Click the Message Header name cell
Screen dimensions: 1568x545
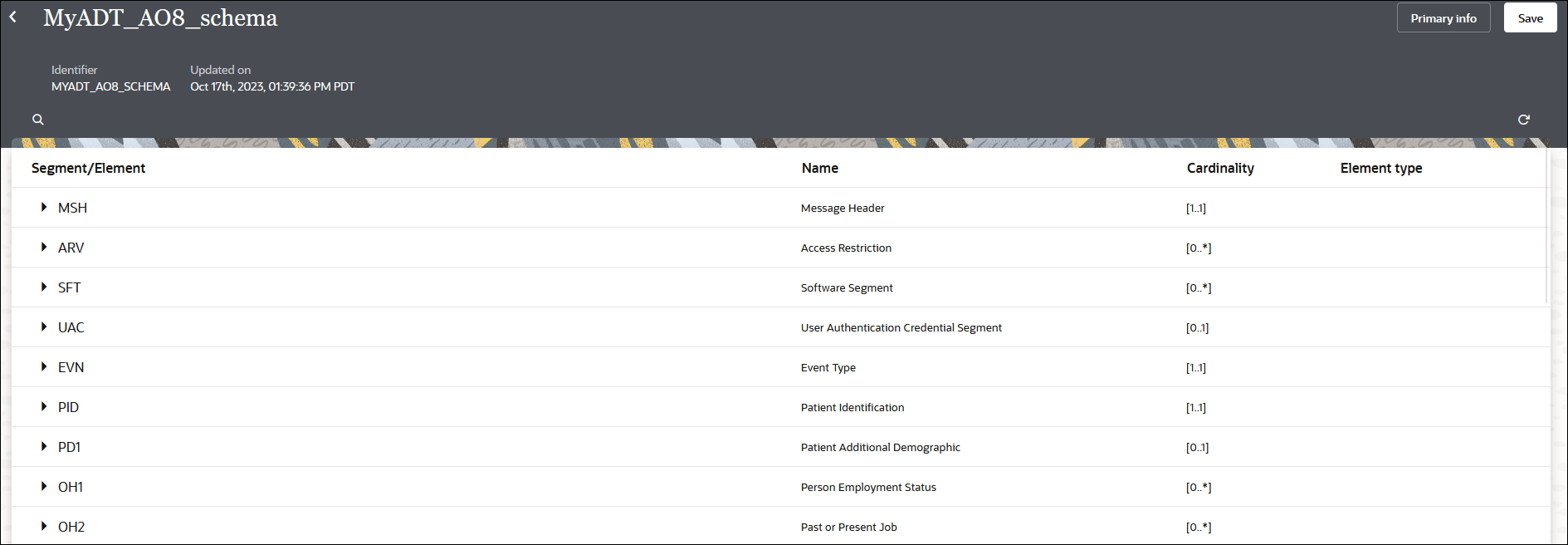(843, 208)
